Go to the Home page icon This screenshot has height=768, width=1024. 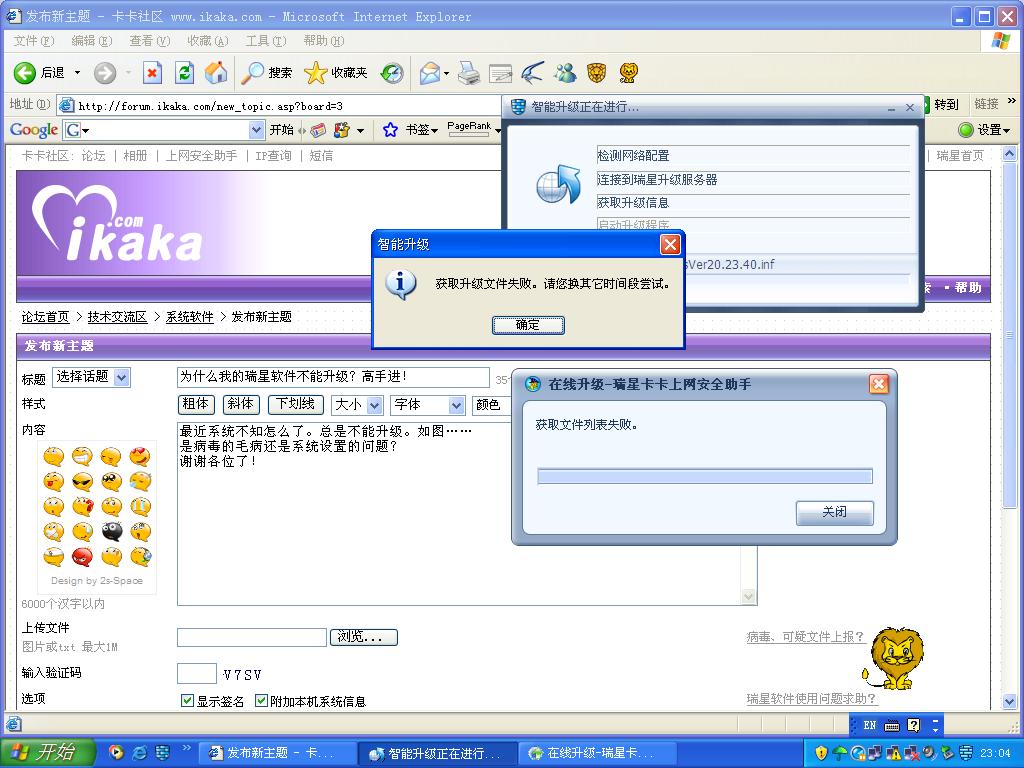[x=216, y=72]
